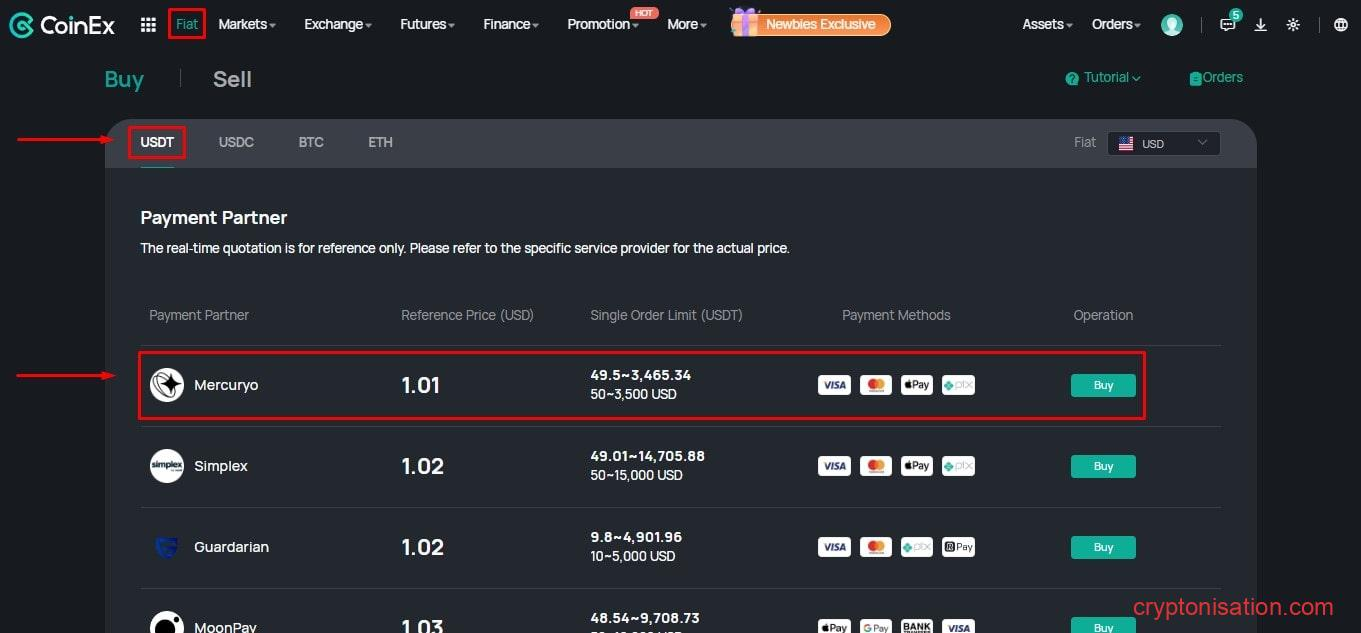Click the Newbies Exclusive gift banner

(810, 24)
